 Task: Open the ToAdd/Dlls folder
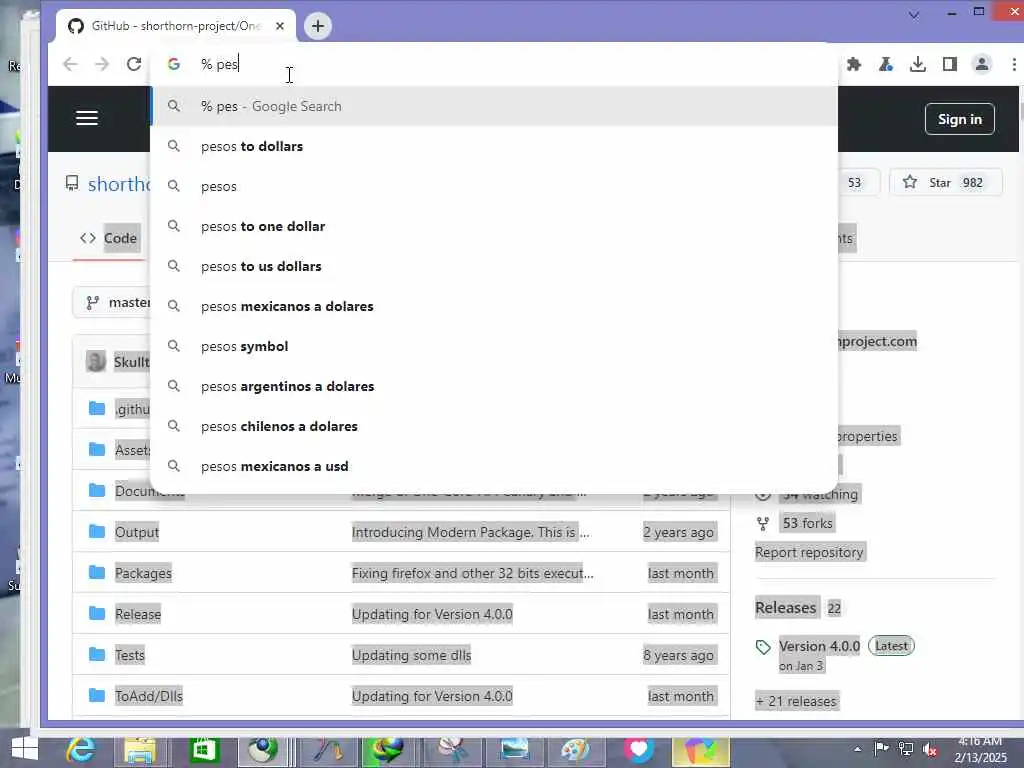pos(149,696)
